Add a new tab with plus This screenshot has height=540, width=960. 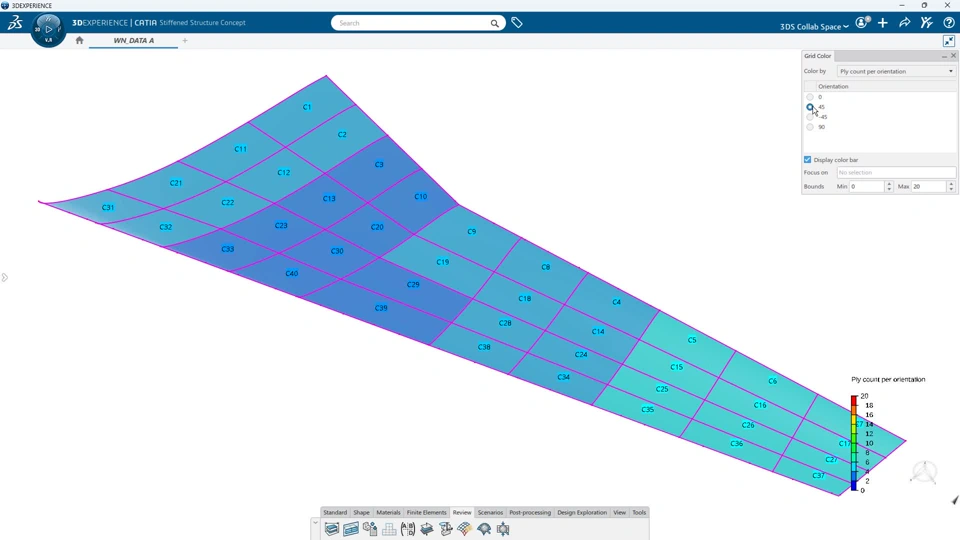(185, 40)
